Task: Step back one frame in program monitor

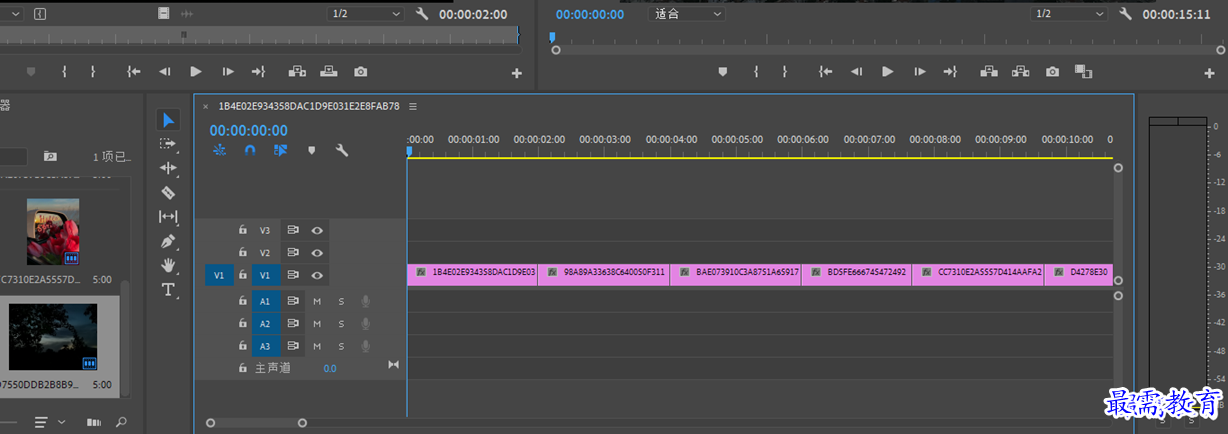Action: point(856,71)
